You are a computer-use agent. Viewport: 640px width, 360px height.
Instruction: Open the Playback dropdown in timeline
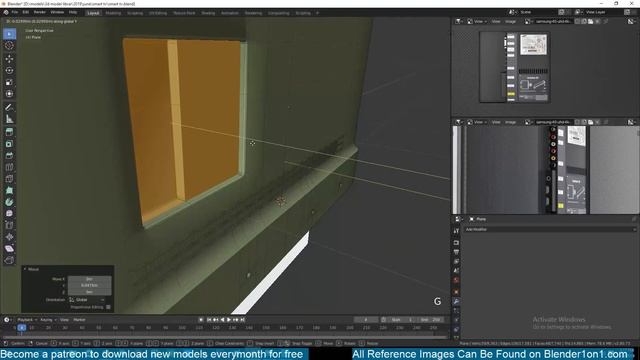pyautogui.click(x=27, y=320)
